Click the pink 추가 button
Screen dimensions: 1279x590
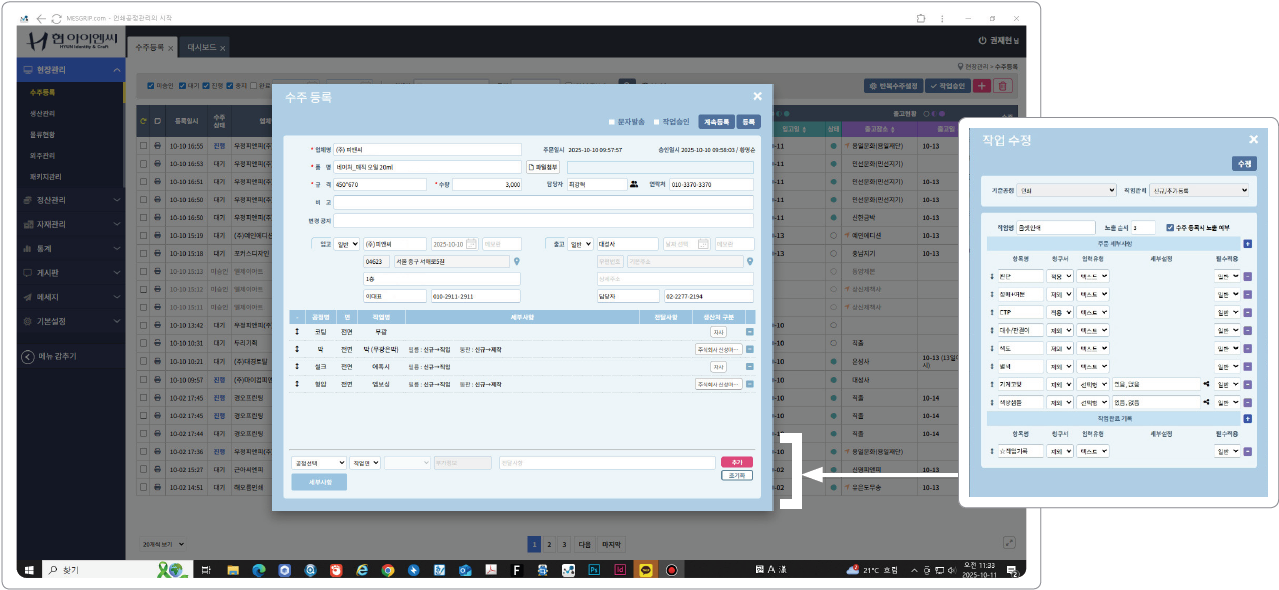point(736,462)
